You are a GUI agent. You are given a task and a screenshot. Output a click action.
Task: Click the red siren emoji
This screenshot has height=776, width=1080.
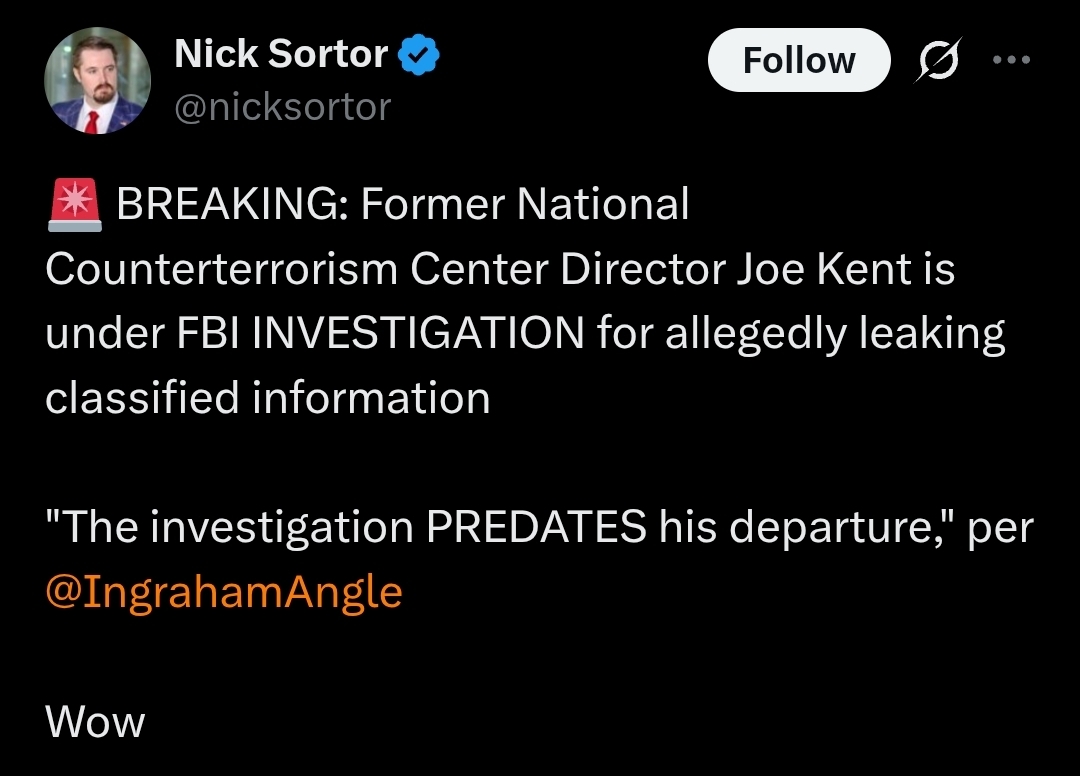click(73, 205)
